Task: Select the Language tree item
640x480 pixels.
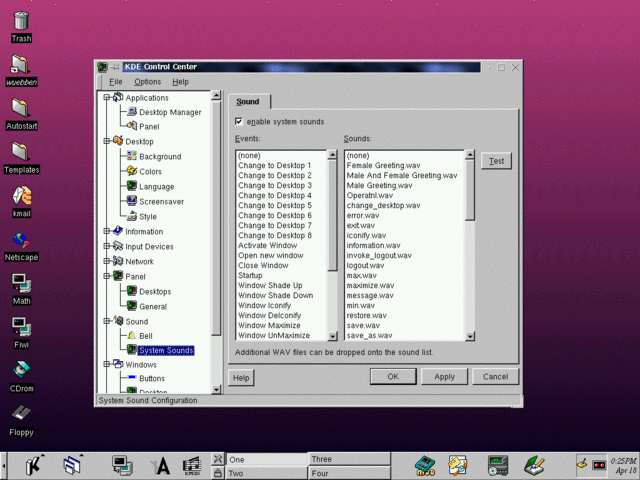Action: 156,187
